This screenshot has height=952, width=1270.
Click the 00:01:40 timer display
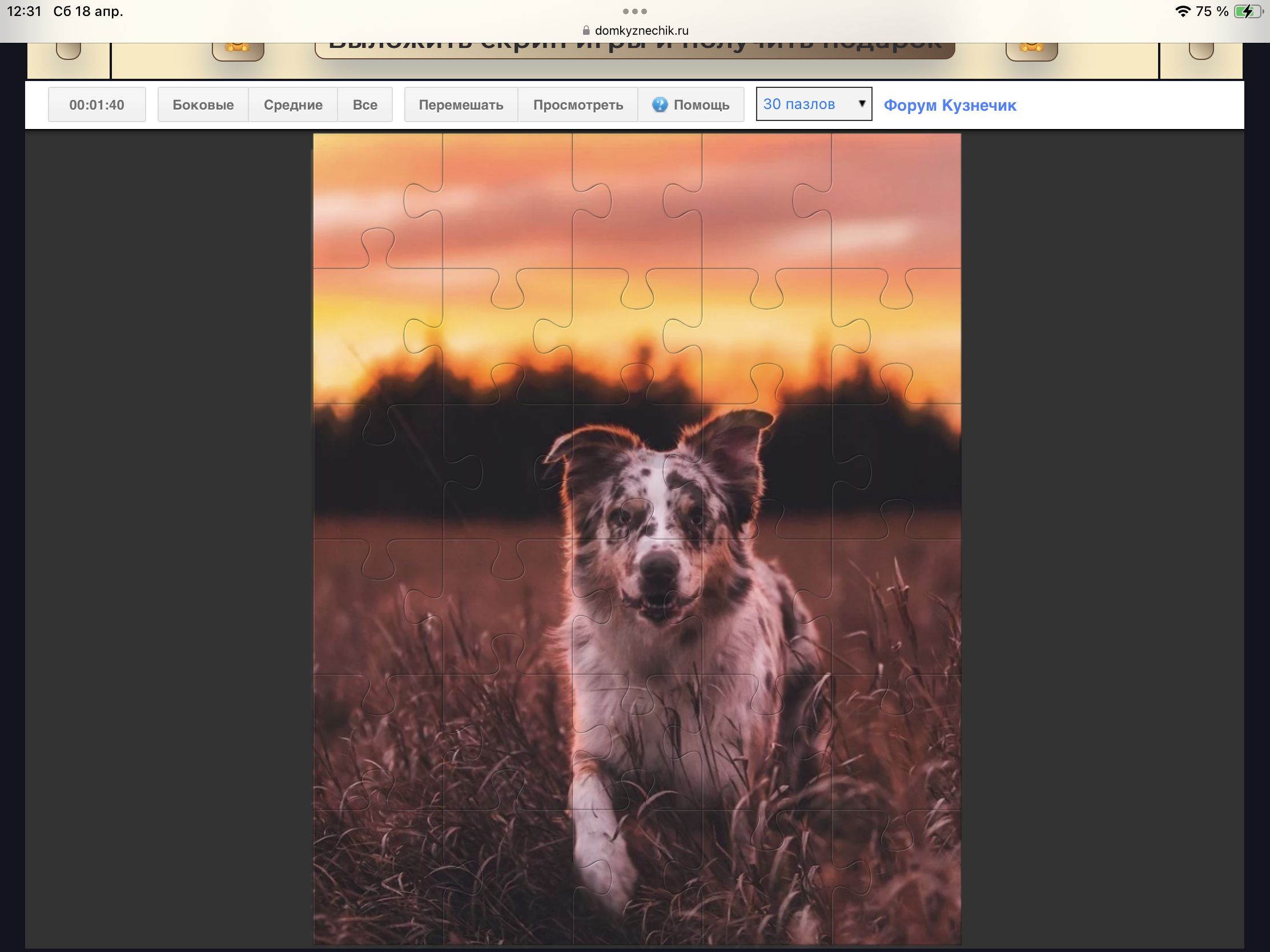pos(97,104)
